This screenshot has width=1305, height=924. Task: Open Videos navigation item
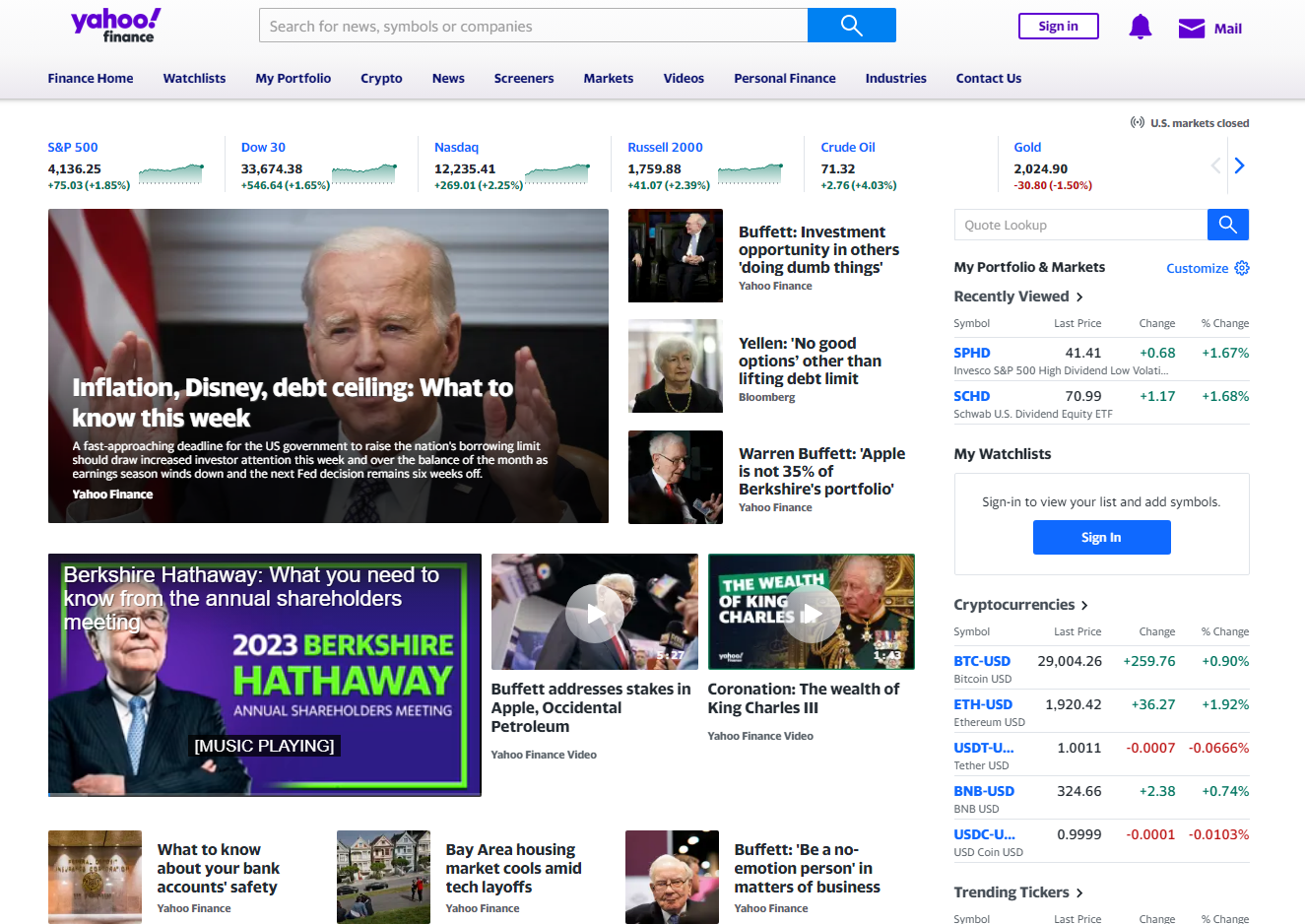[x=684, y=79]
